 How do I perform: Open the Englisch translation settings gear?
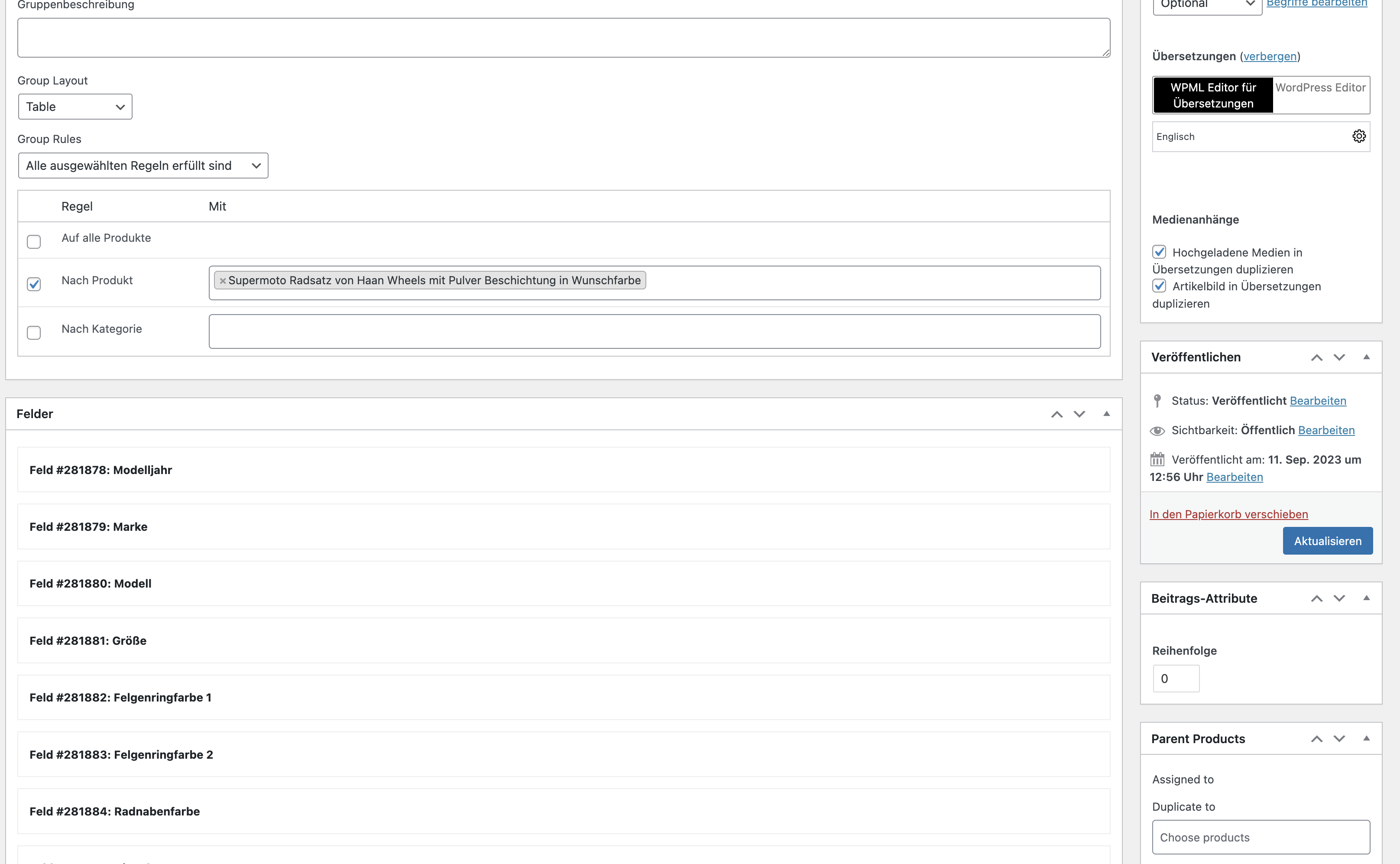1358,136
